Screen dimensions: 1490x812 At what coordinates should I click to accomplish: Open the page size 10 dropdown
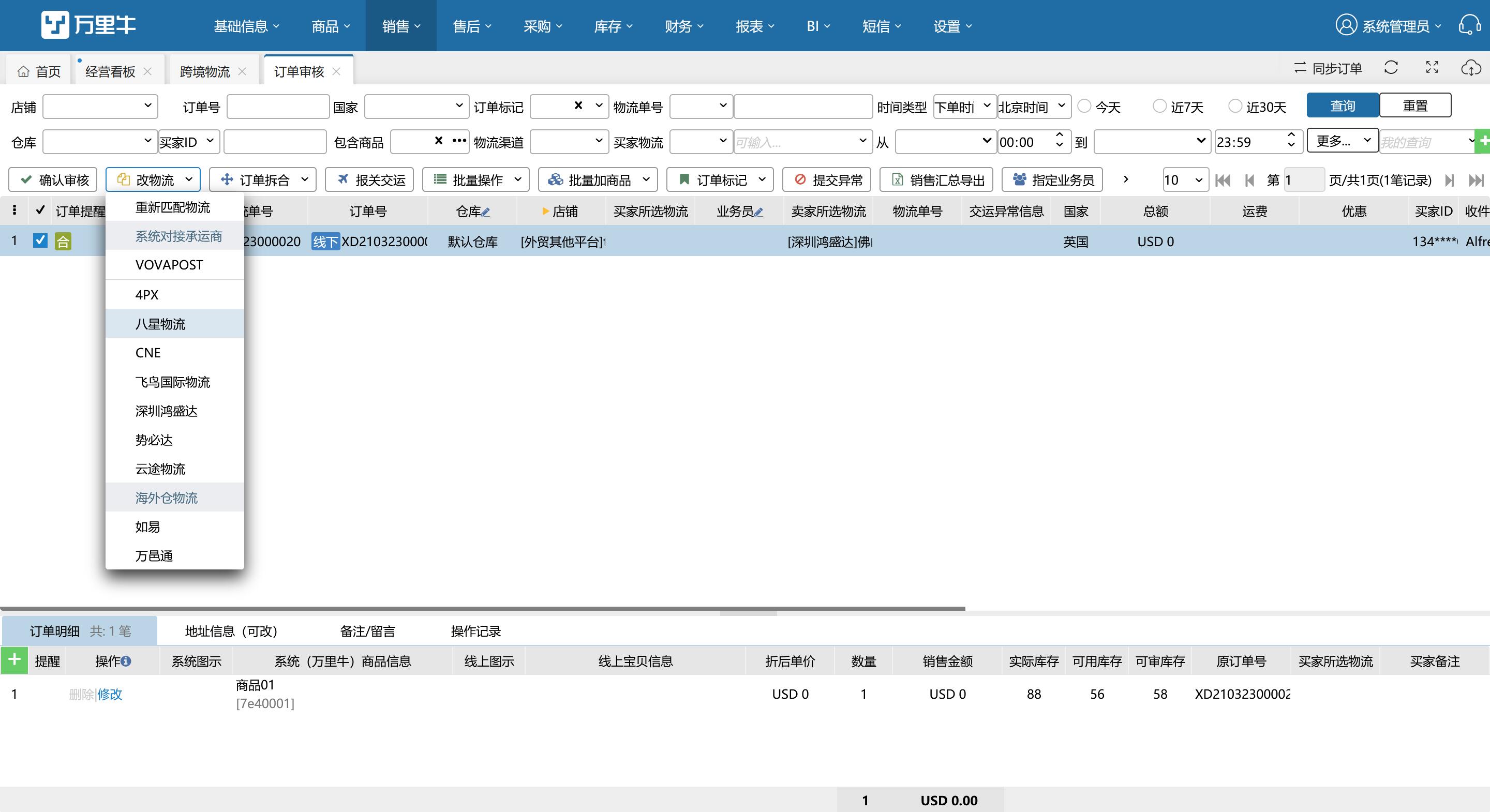click(x=1185, y=180)
